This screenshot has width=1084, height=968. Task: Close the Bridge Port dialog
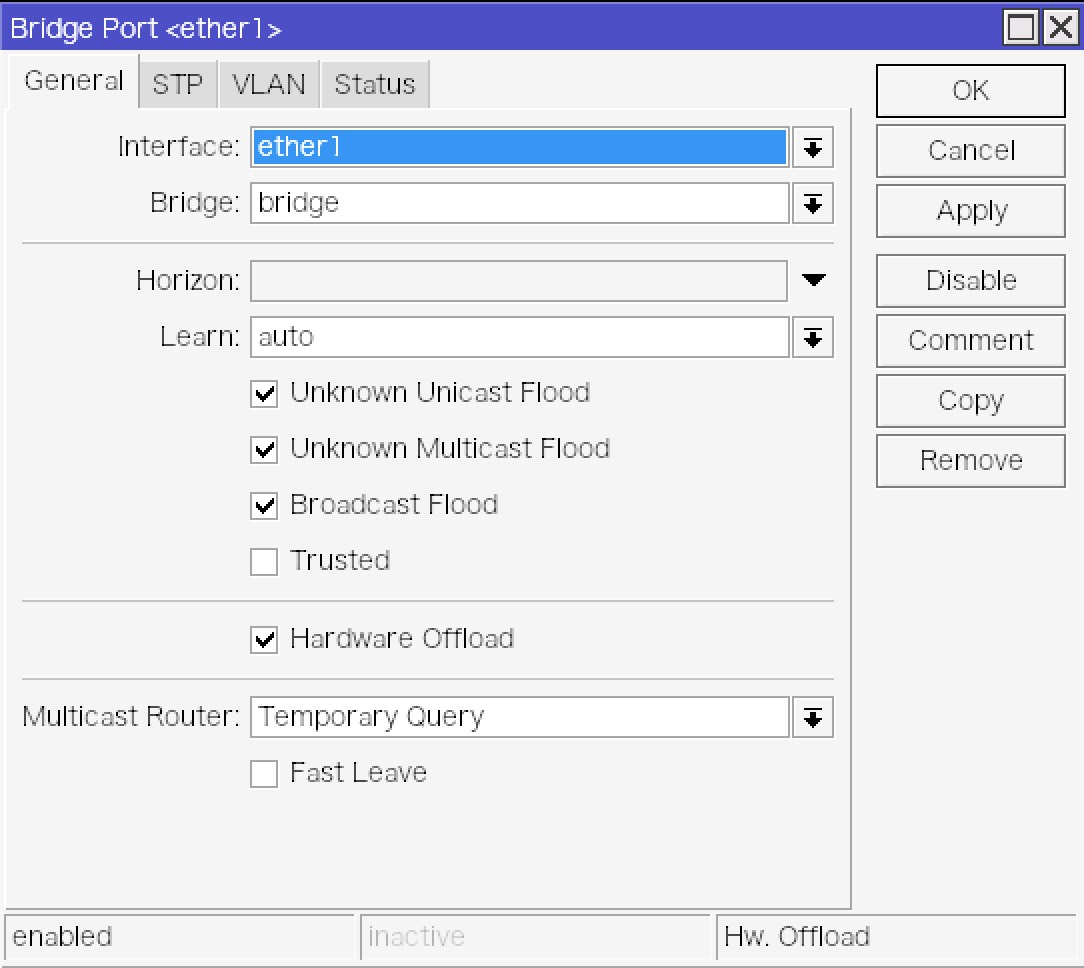tap(1059, 28)
